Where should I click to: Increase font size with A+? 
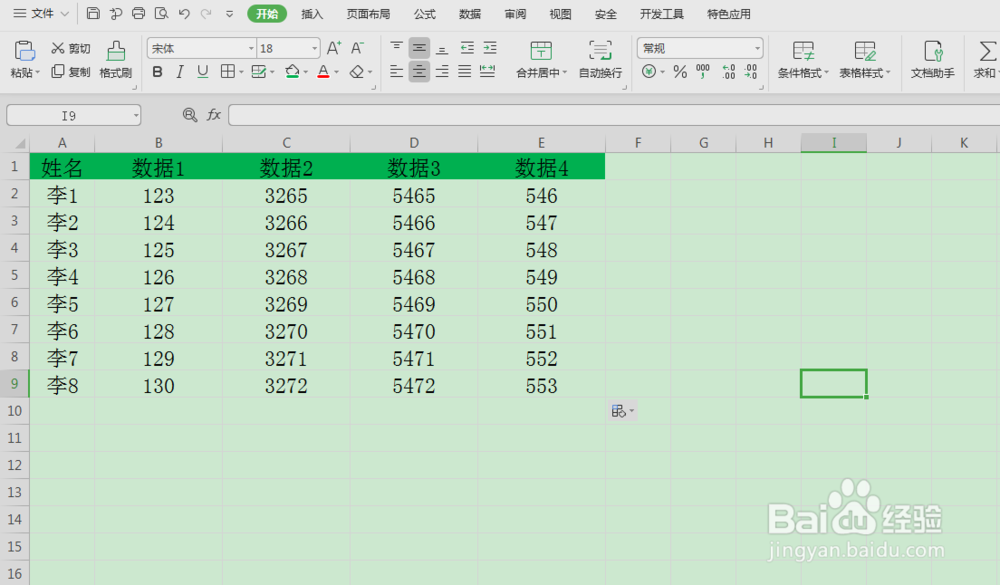pyautogui.click(x=334, y=48)
